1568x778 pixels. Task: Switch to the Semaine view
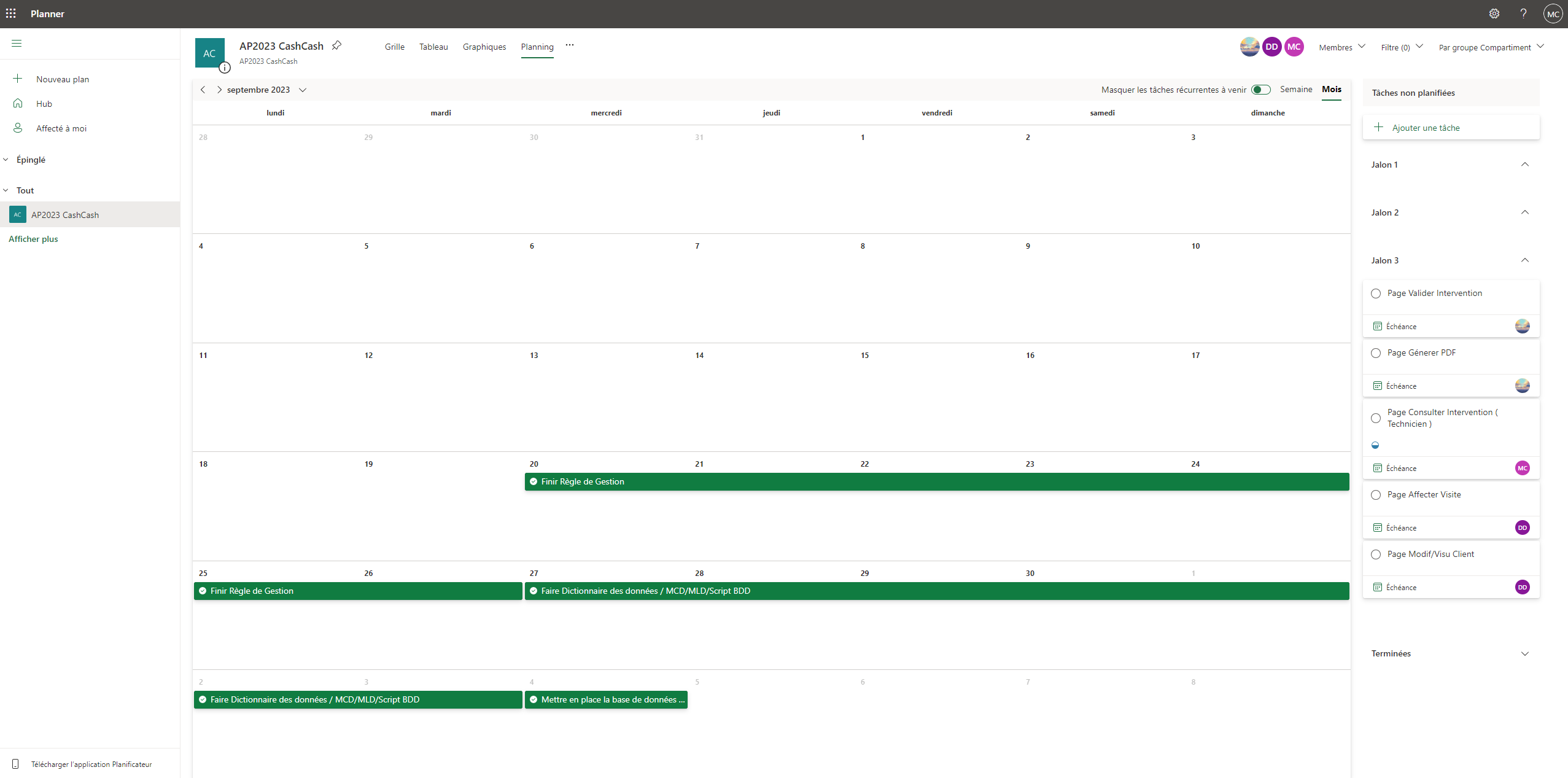tap(1296, 89)
